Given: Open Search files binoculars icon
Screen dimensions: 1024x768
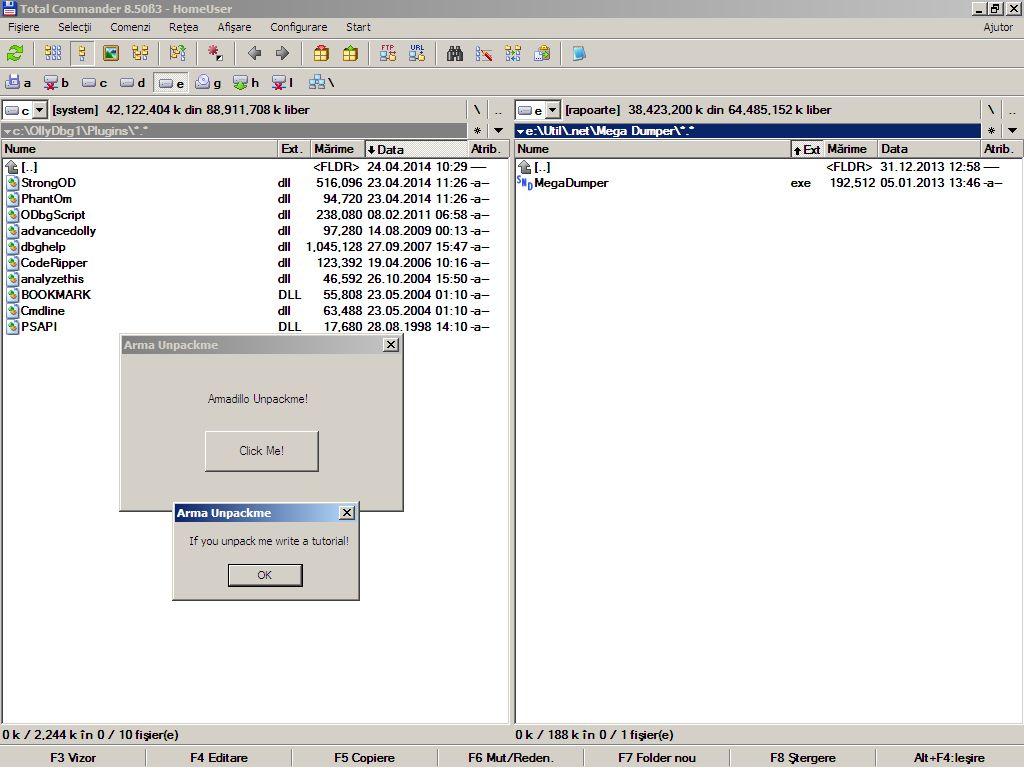Looking at the screenshot, I should point(455,53).
